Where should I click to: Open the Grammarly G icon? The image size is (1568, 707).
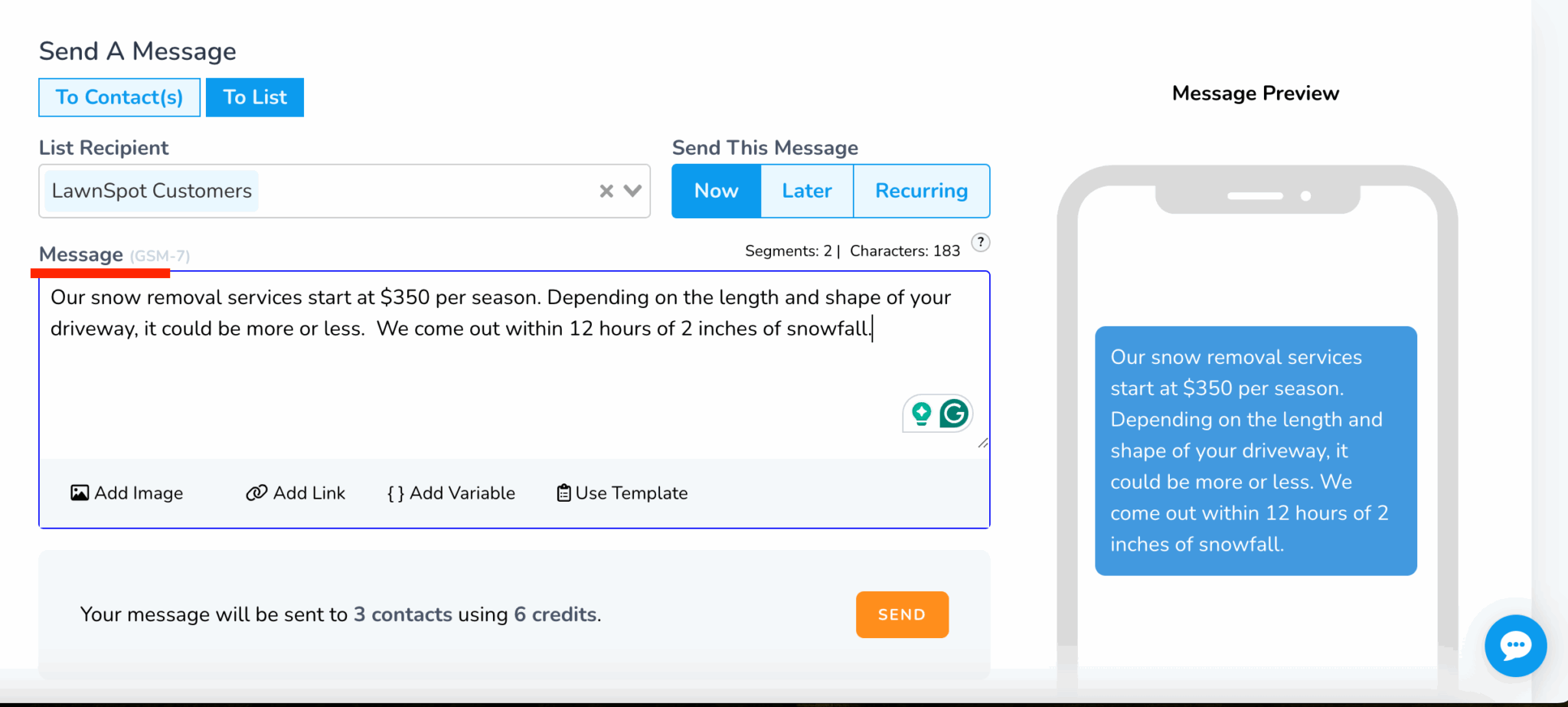[954, 414]
